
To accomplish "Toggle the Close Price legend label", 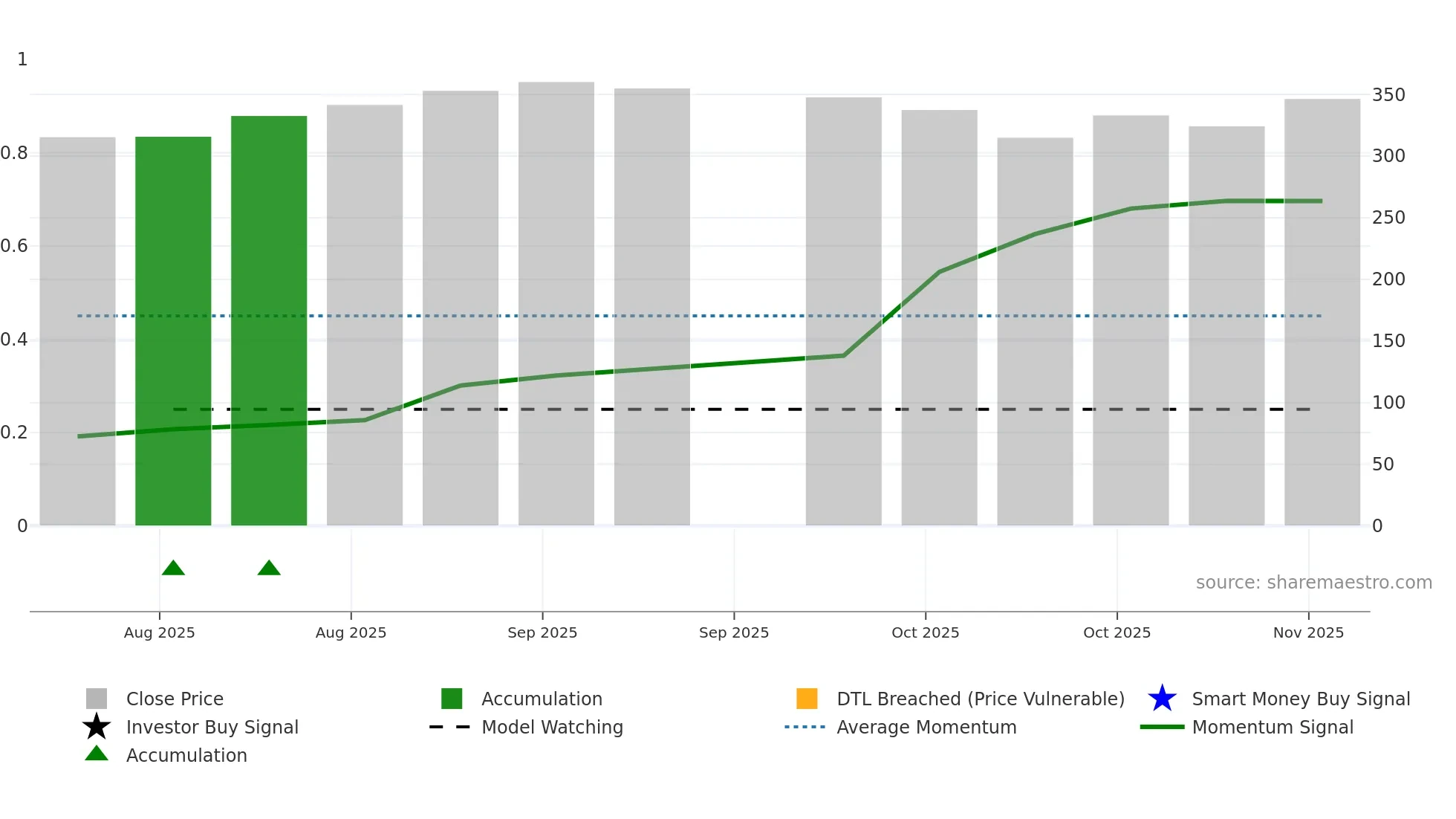I will (x=175, y=699).
